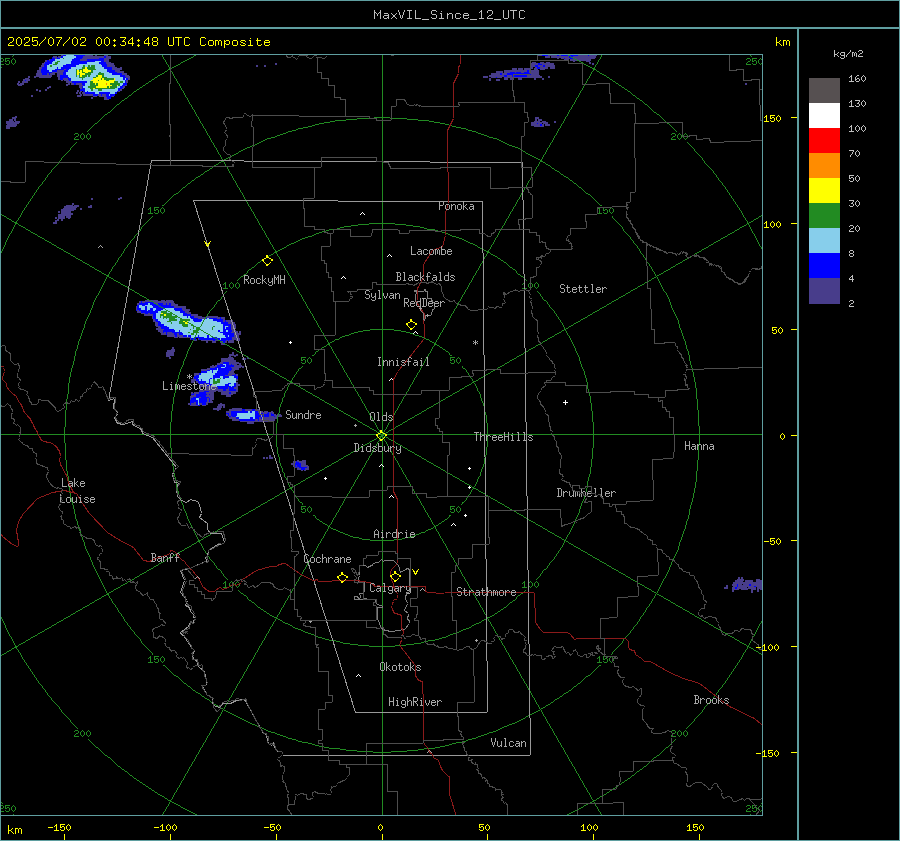Click the red 100 kg/m2 legend swatch
This screenshot has width=900, height=841.
coord(824,141)
